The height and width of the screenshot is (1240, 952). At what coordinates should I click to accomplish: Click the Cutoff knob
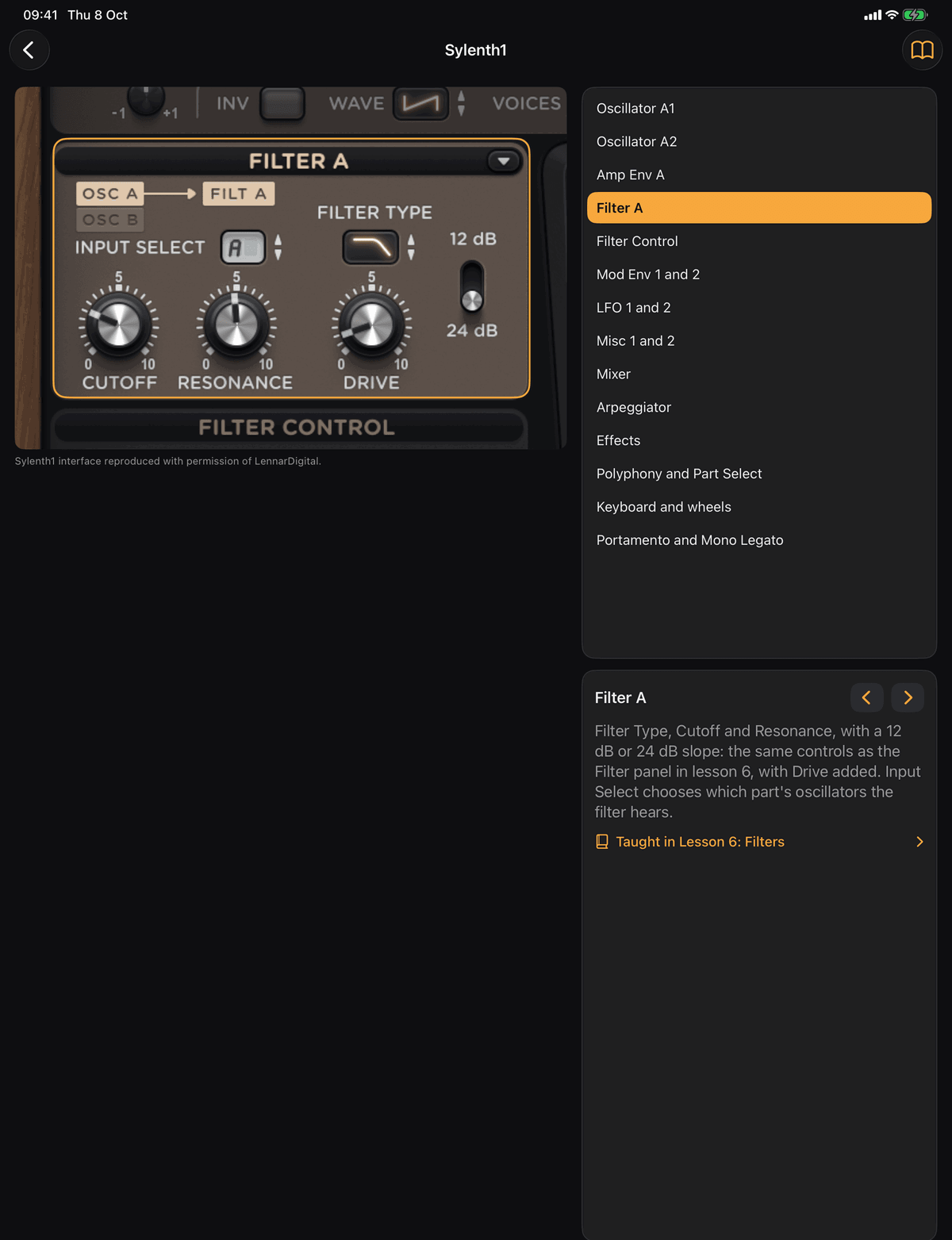(118, 325)
